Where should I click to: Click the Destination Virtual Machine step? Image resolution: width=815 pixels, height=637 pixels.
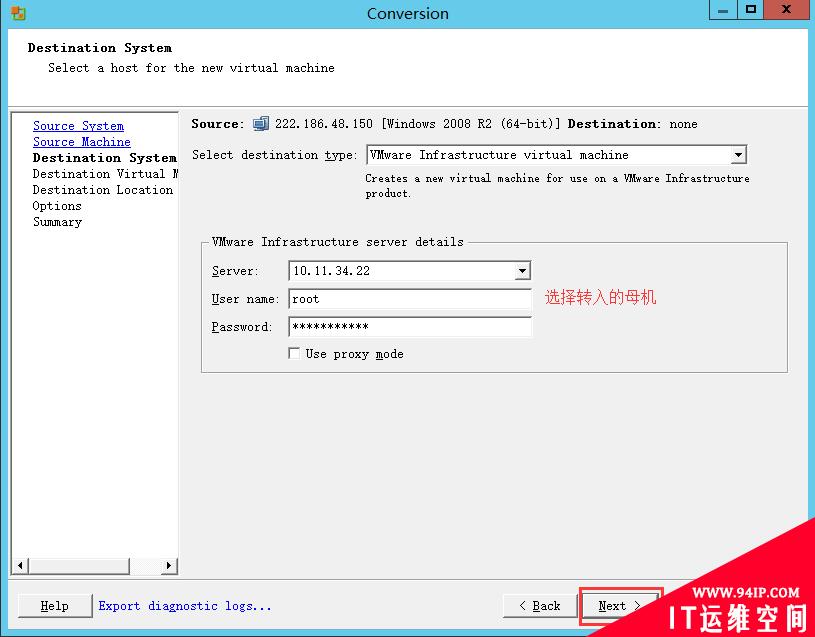click(x=105, y=174)
